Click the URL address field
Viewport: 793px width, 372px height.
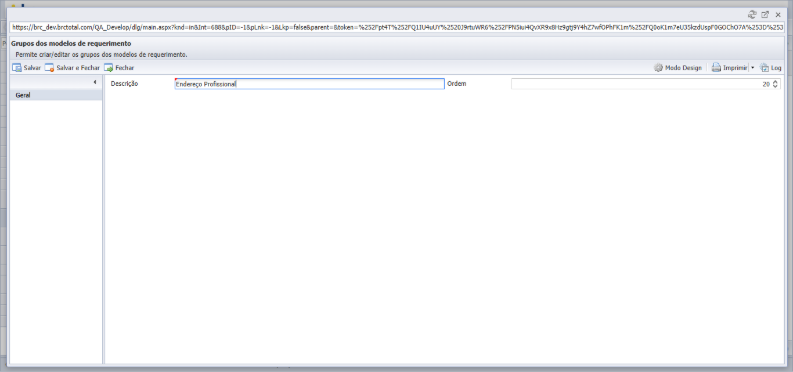(397, 28)
